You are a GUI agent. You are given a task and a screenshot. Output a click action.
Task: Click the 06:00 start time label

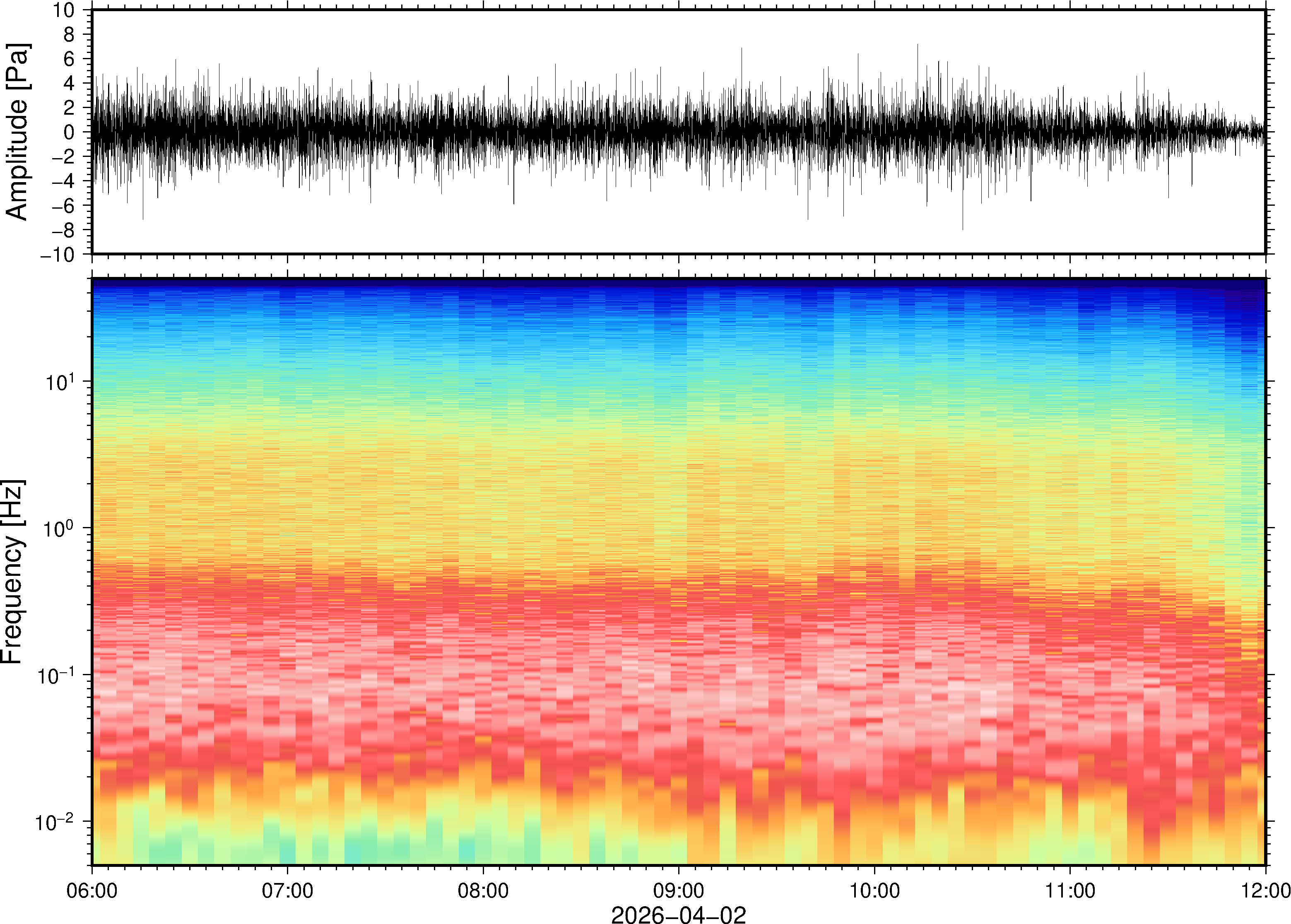click(92, 890)
